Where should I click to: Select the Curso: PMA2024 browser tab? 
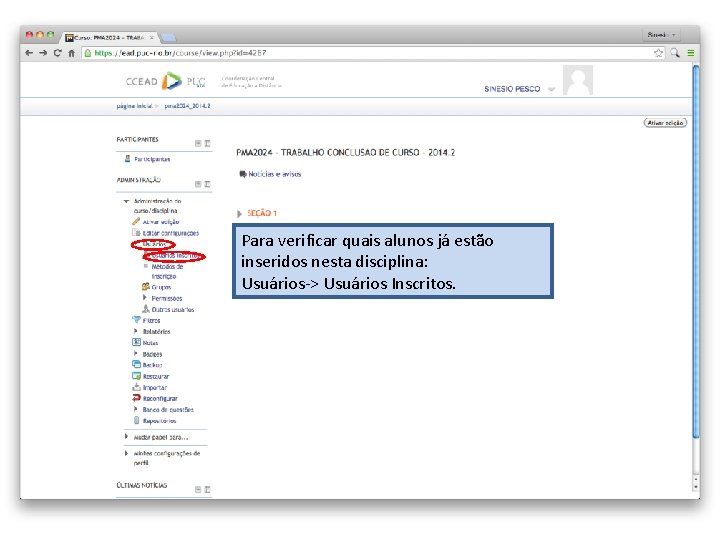click(x=110, y=37)
